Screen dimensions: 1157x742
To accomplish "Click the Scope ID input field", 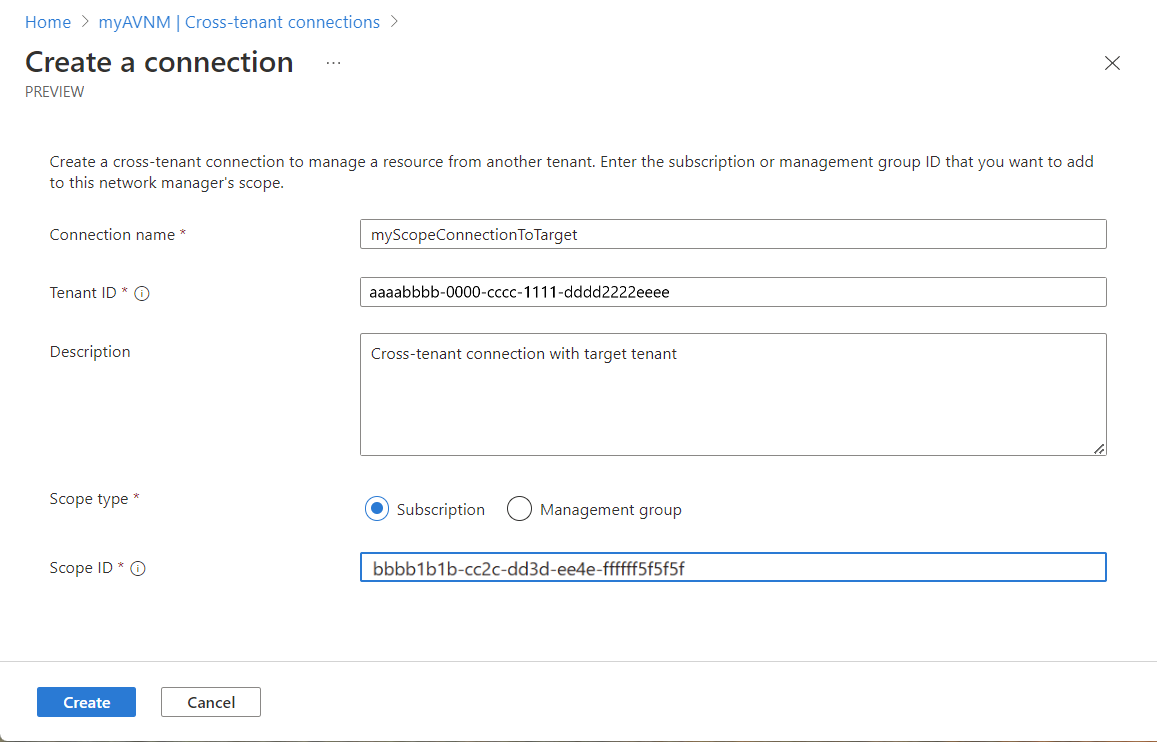I will (733, 568).
